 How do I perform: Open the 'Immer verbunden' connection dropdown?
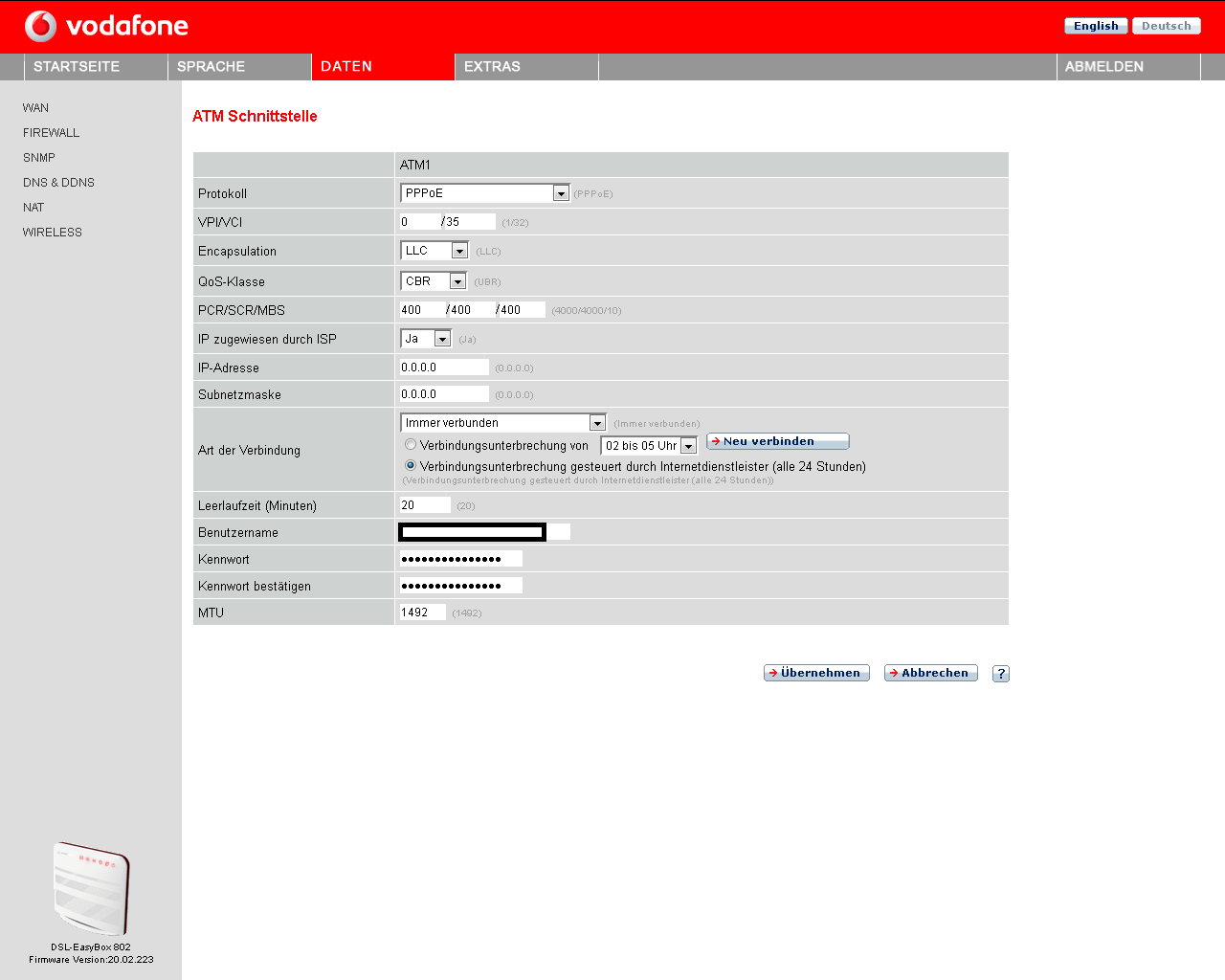pyautogui.click(x=598, y=422)
